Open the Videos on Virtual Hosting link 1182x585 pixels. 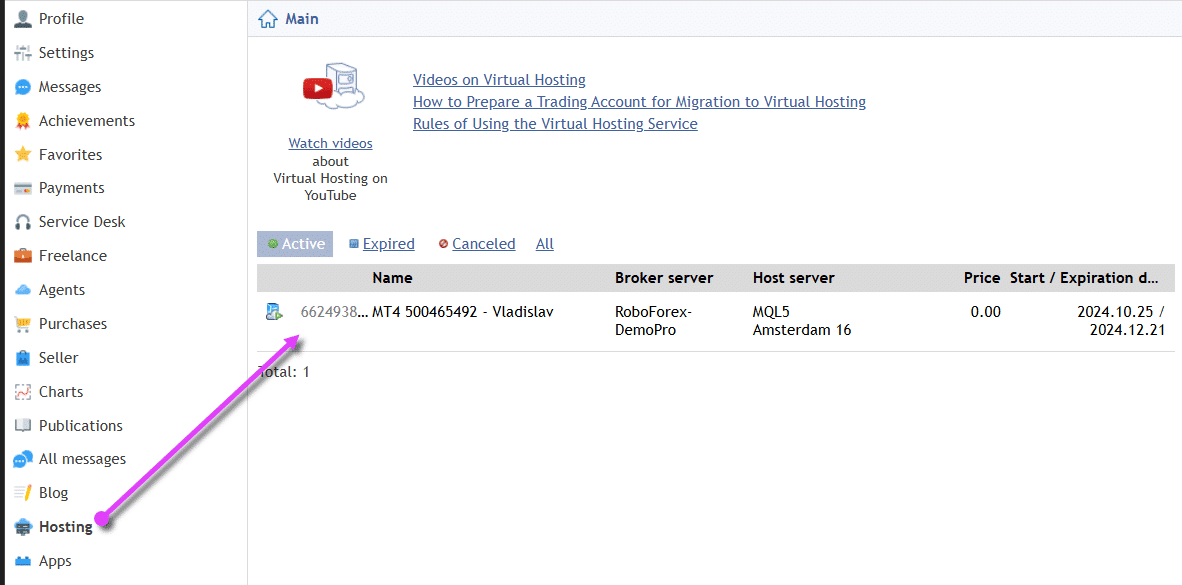(x=499, y=80)
